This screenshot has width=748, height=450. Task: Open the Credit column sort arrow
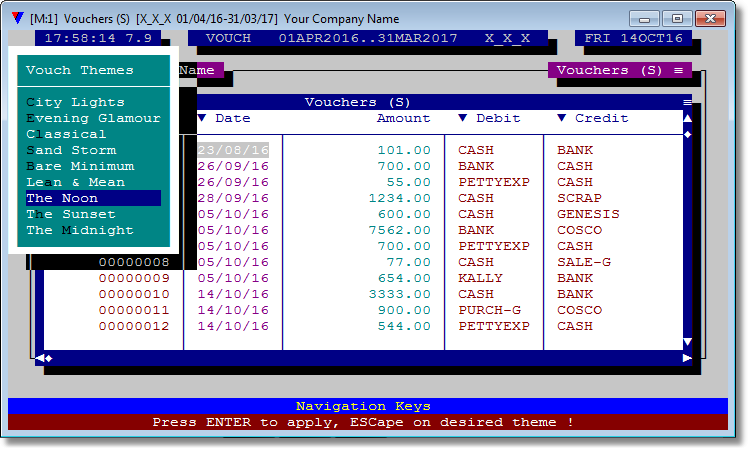click(x=561, y=118)
